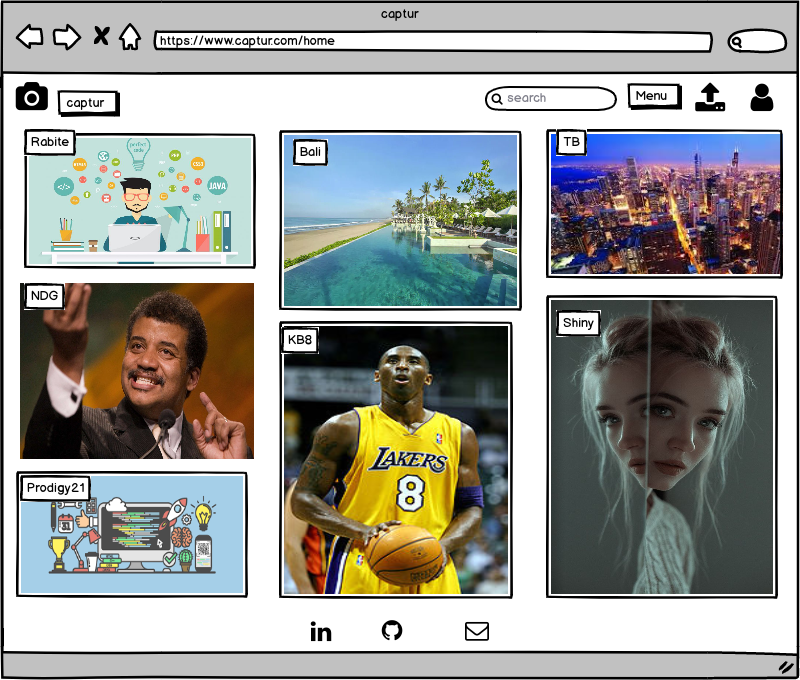Open the TB city skyline photo
Image resolution: width=800 pixels, height=680 pixels.
tap(664, 204)
